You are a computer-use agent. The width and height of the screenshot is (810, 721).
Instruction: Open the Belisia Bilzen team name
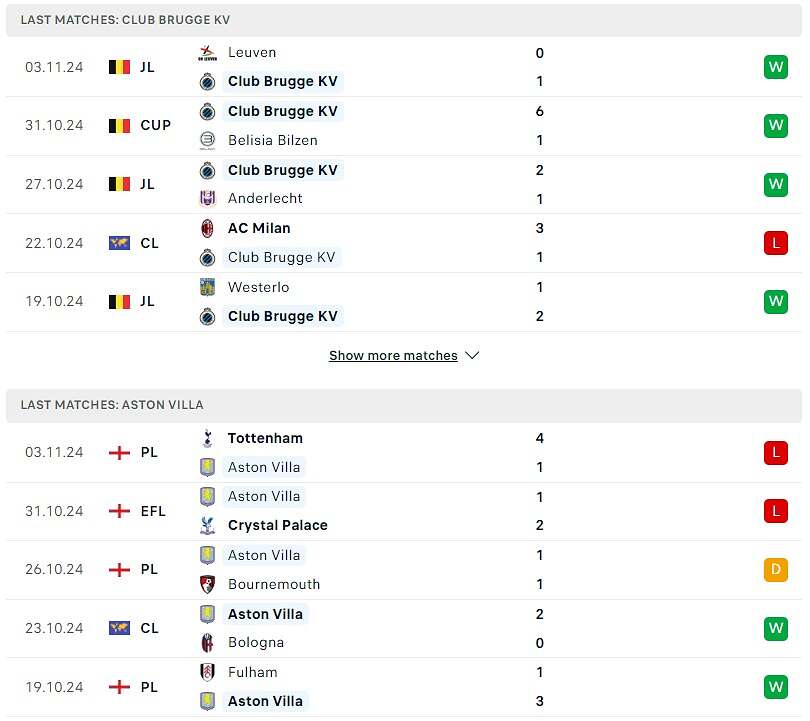tap(273, 140)
